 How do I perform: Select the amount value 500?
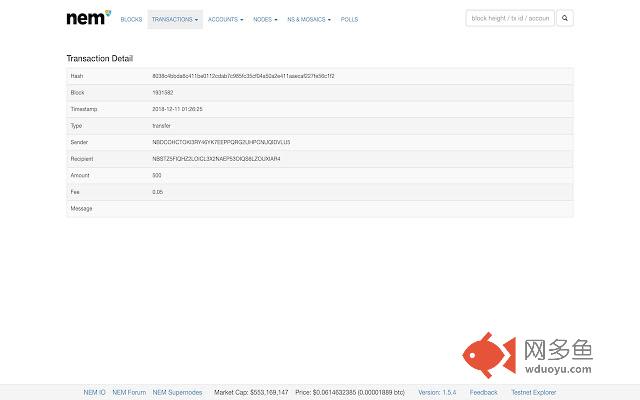click(x=157, y=175)
